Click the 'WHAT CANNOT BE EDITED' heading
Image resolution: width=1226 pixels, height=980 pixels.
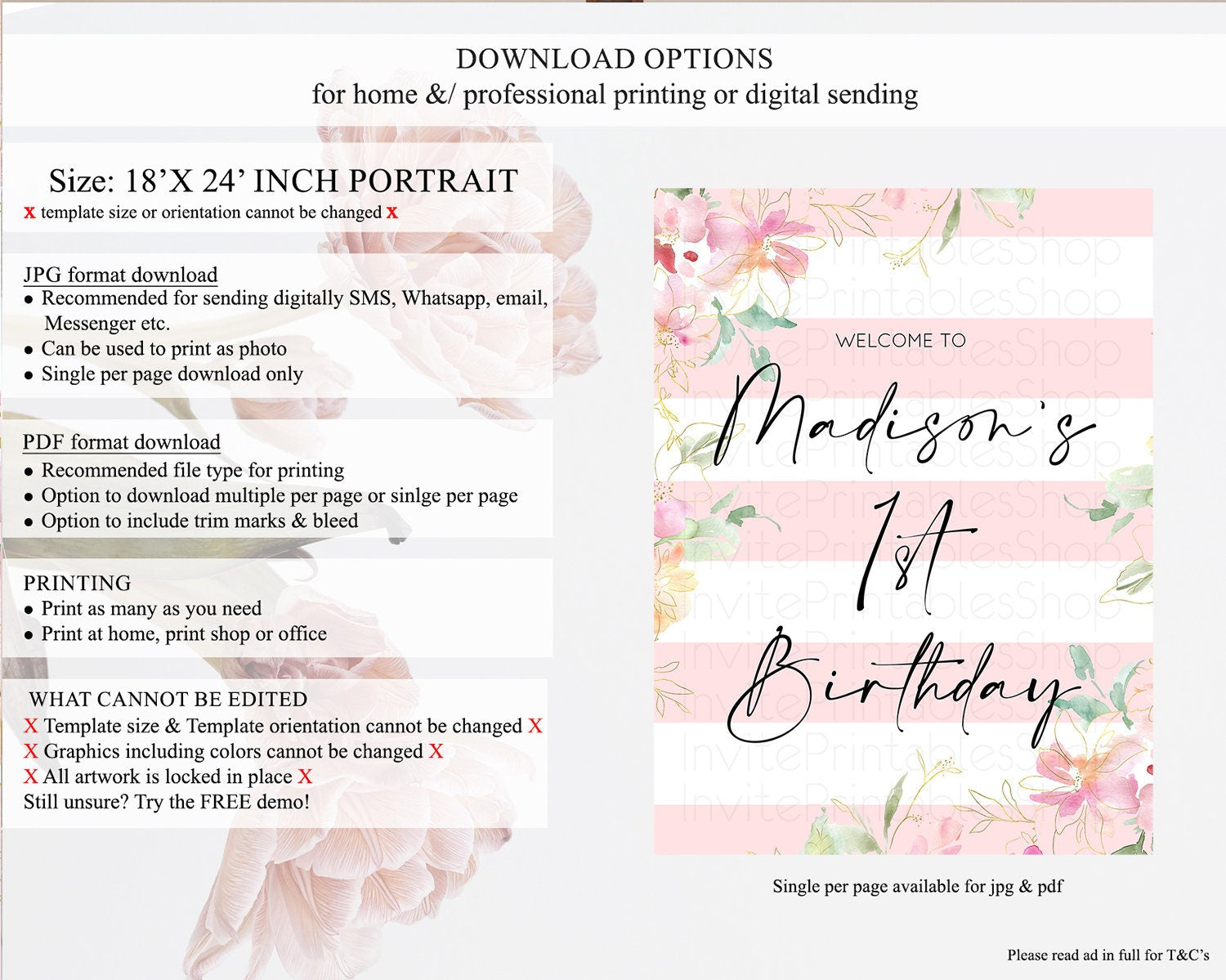click(x=168, y=700)
